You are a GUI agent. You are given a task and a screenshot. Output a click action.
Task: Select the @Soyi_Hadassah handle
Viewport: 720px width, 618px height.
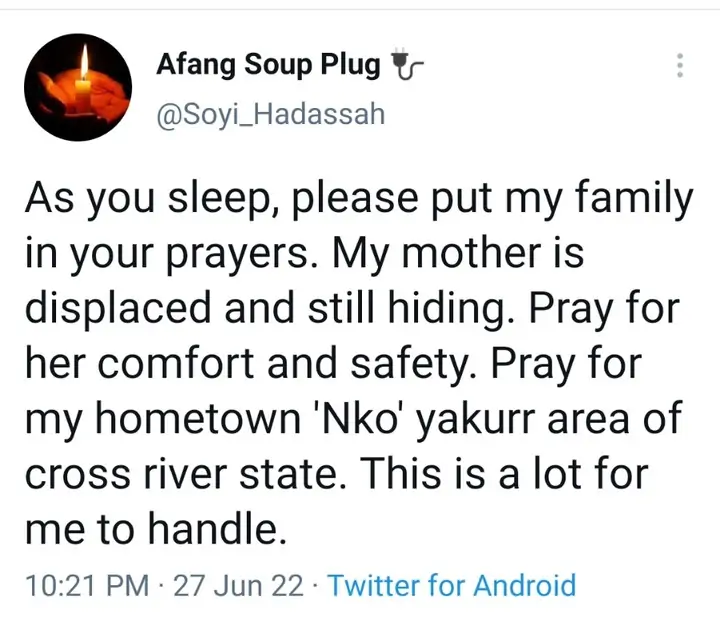click(270, 116)
